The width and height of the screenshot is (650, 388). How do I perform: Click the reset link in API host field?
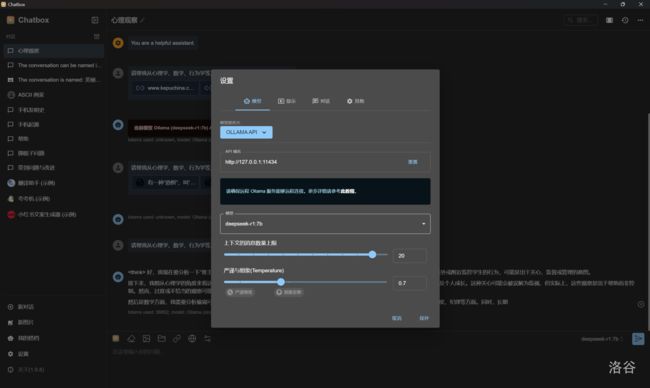pos(412,162)
